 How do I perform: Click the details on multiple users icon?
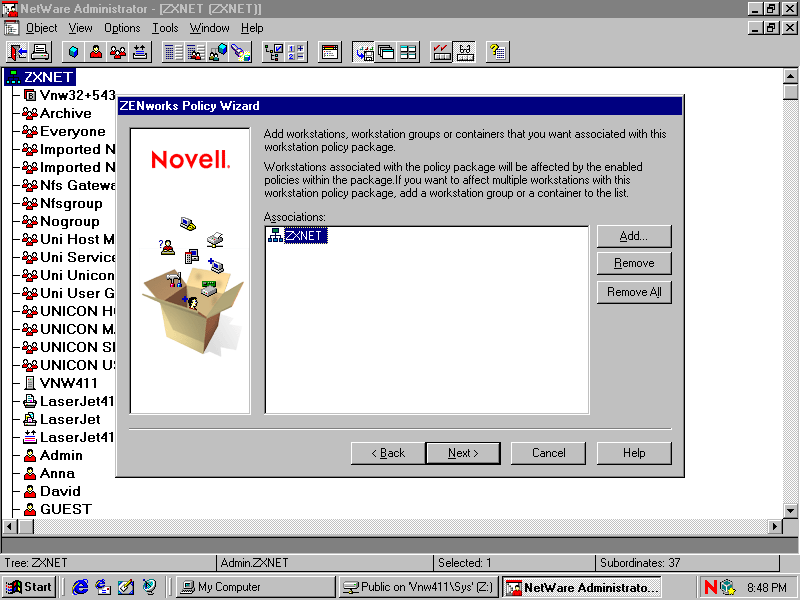(x=196, y=52)
